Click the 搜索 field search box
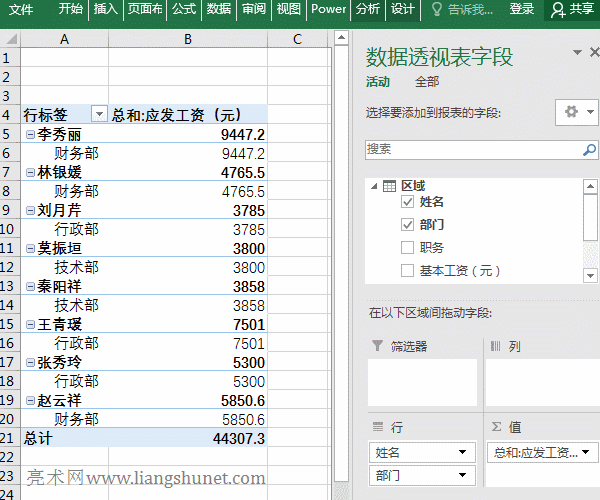 click(472, 149)
